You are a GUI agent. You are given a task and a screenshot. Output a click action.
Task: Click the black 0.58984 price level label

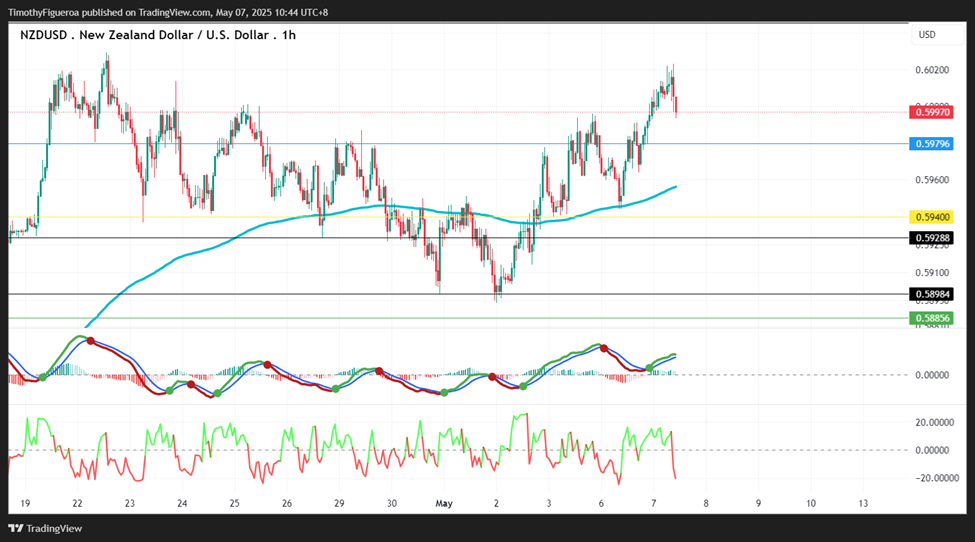click(x=931, y=294)
